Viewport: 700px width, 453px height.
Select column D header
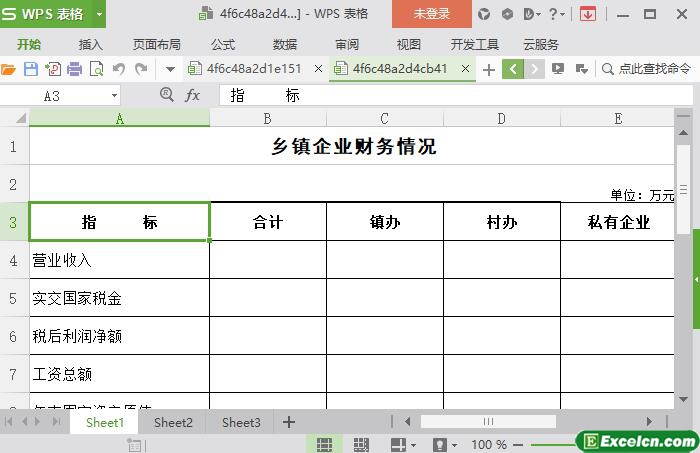tap(502, 119)
